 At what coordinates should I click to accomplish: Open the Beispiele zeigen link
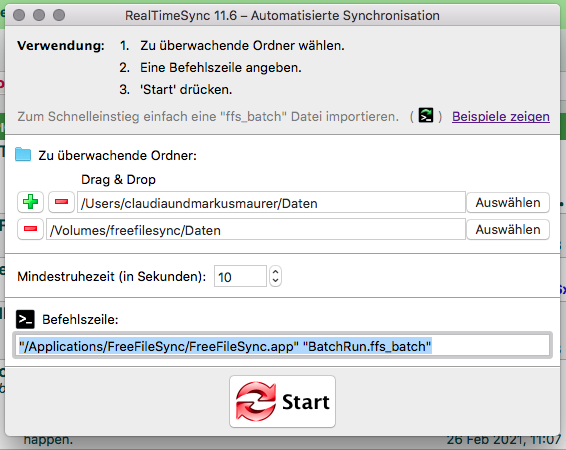(x=501, y=117)
